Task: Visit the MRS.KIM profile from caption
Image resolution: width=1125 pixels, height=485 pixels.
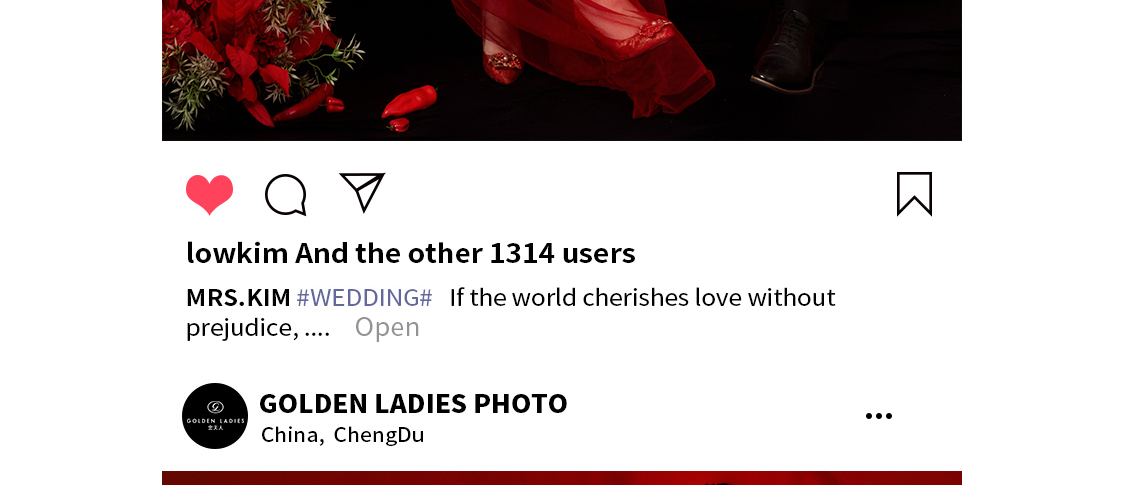Action: pyautogui.click(x=238, y=298)
